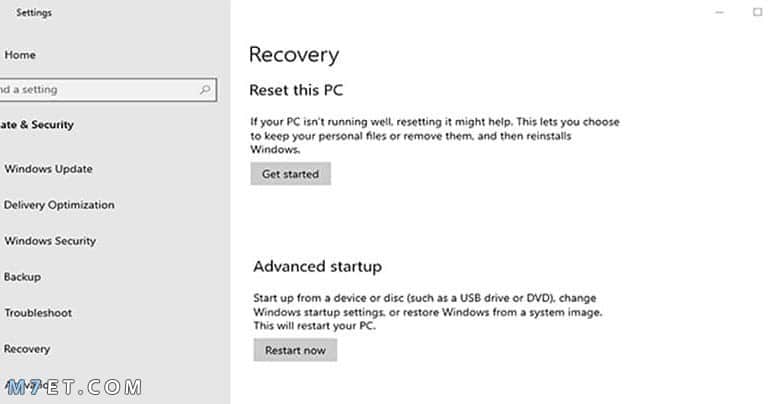The width and height of the screenshot is (780, 404).
Task: Click the Recovery page heading
Action: tap(294, 55)
